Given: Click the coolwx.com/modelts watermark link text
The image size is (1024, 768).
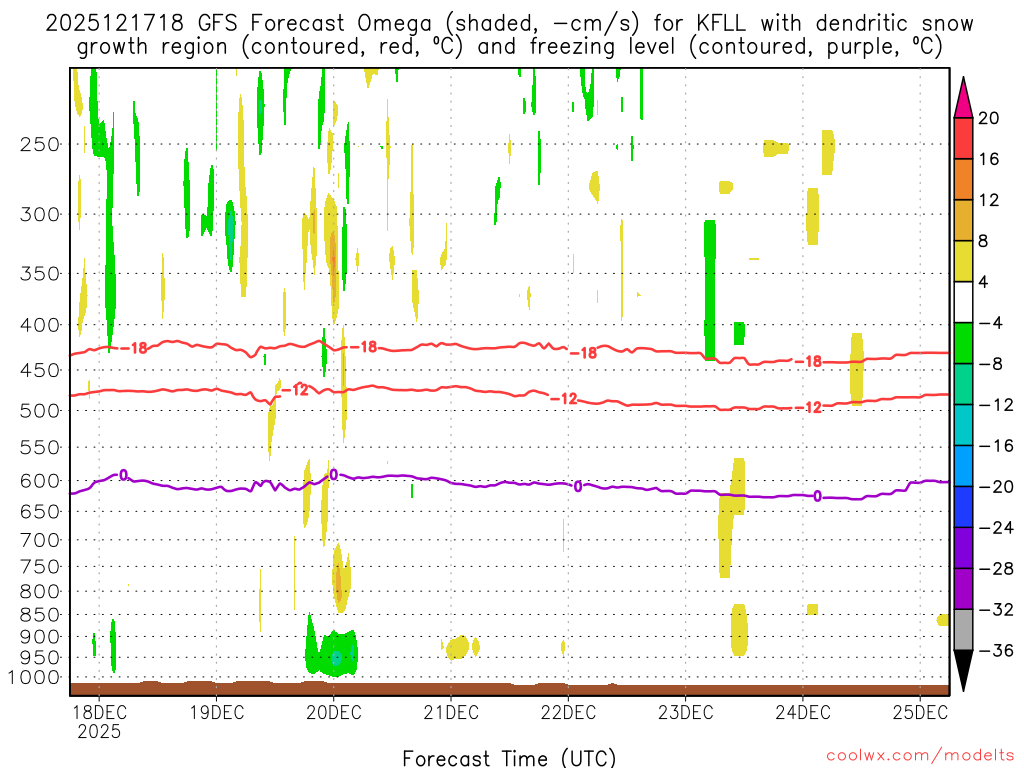Looking at the screenshot, I should [x=920, y=756].
